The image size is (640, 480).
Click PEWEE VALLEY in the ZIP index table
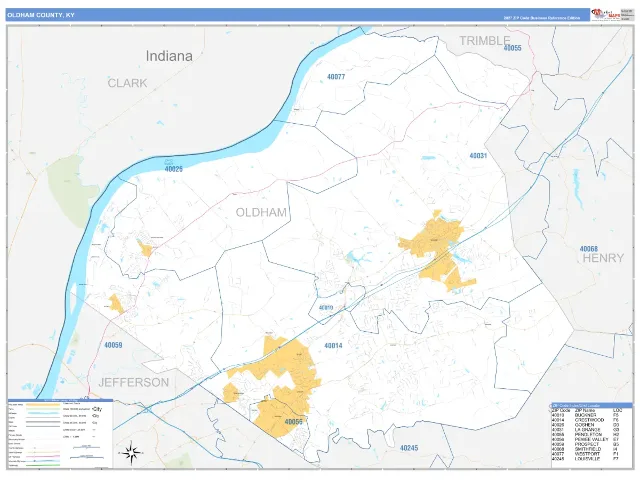pos(591,439)
